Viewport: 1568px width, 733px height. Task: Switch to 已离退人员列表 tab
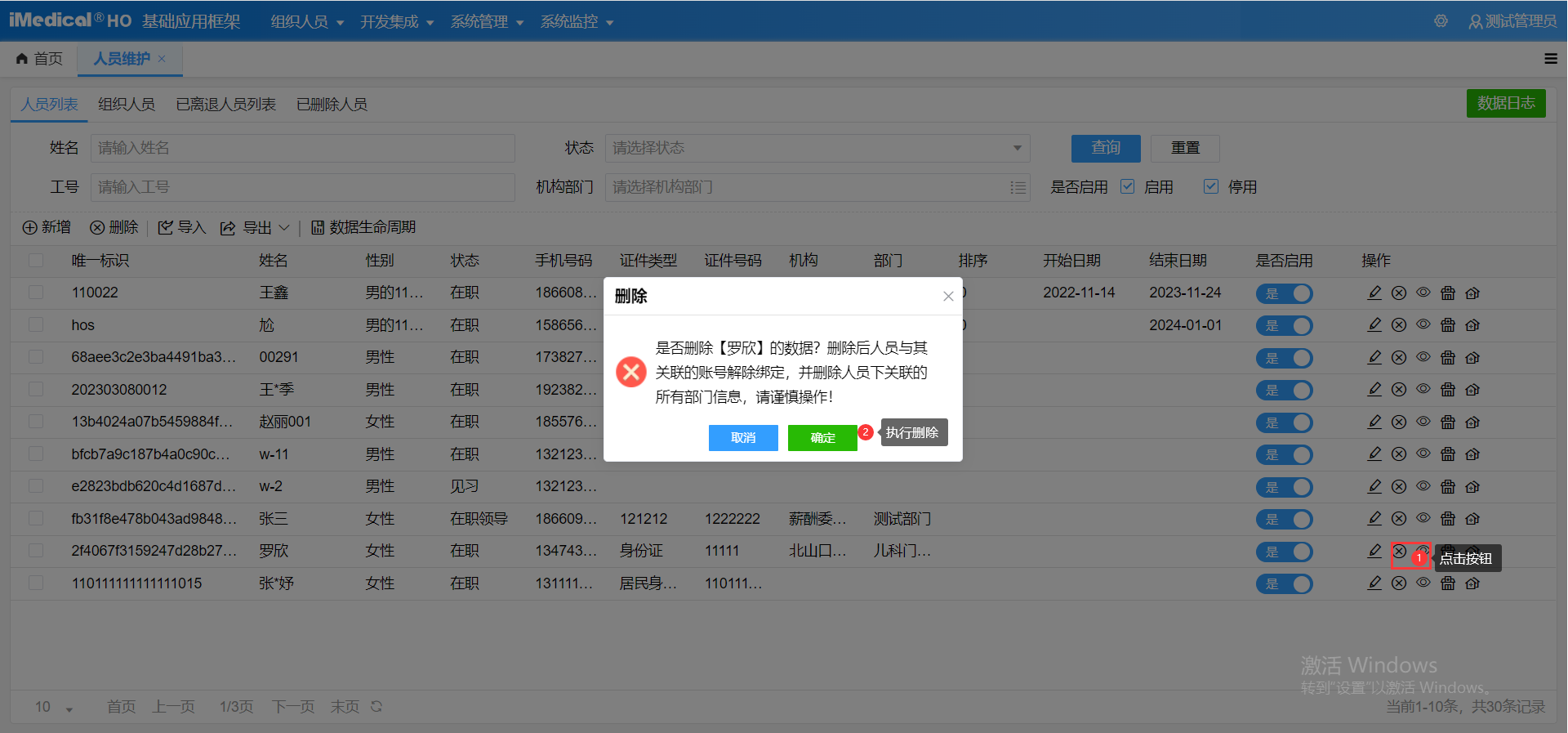(x=226, y=105)
